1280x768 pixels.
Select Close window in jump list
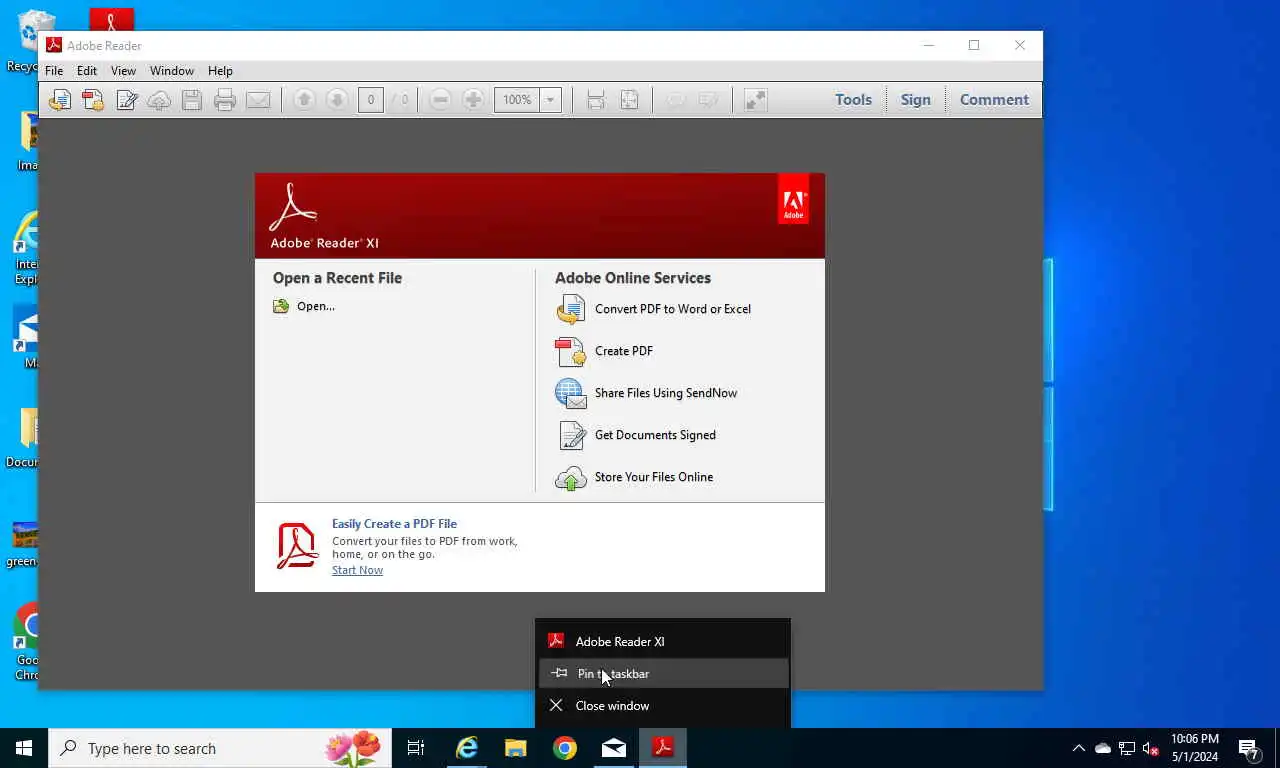point(664,706)
